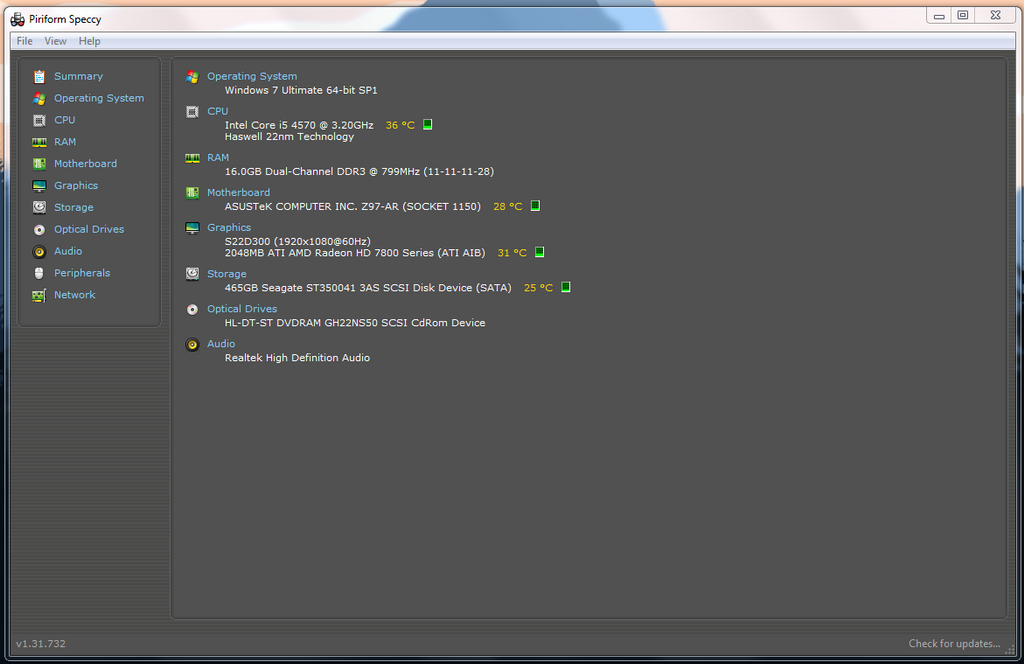The height and width of the screenshot is (664, 1024).
Task: Click the Speccy app icon in title bar
Action: point(18,20)
